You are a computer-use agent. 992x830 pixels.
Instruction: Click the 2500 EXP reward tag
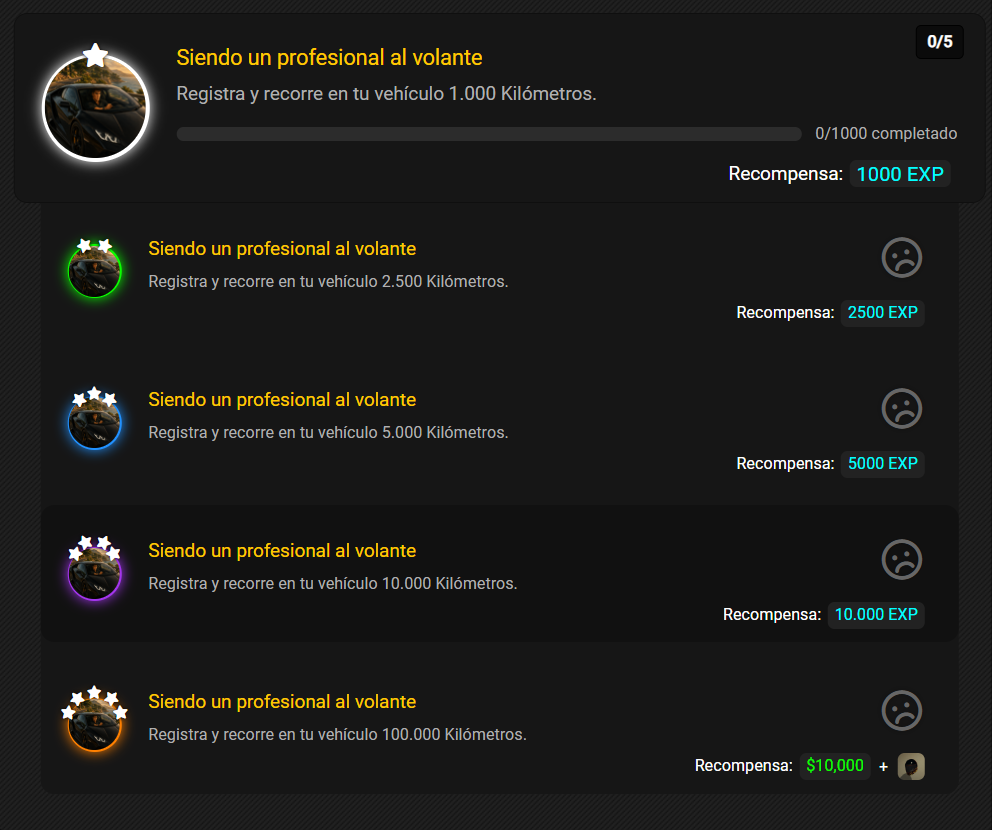pos(883,313)
